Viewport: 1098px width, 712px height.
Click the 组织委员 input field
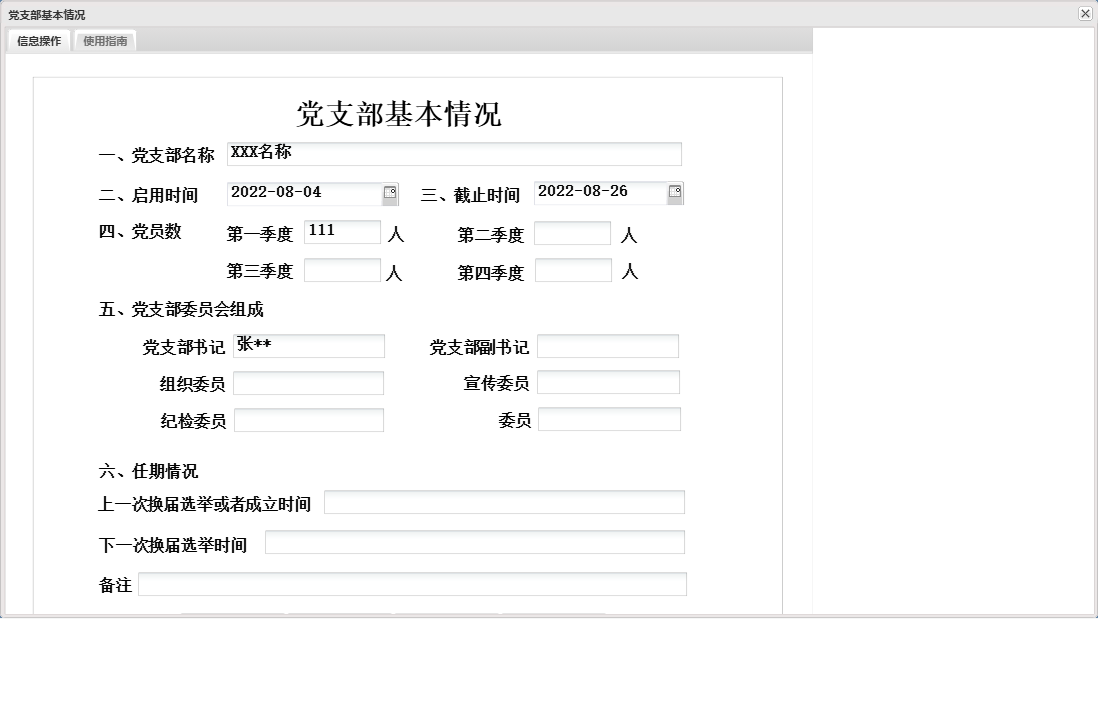tap(308, 382)
